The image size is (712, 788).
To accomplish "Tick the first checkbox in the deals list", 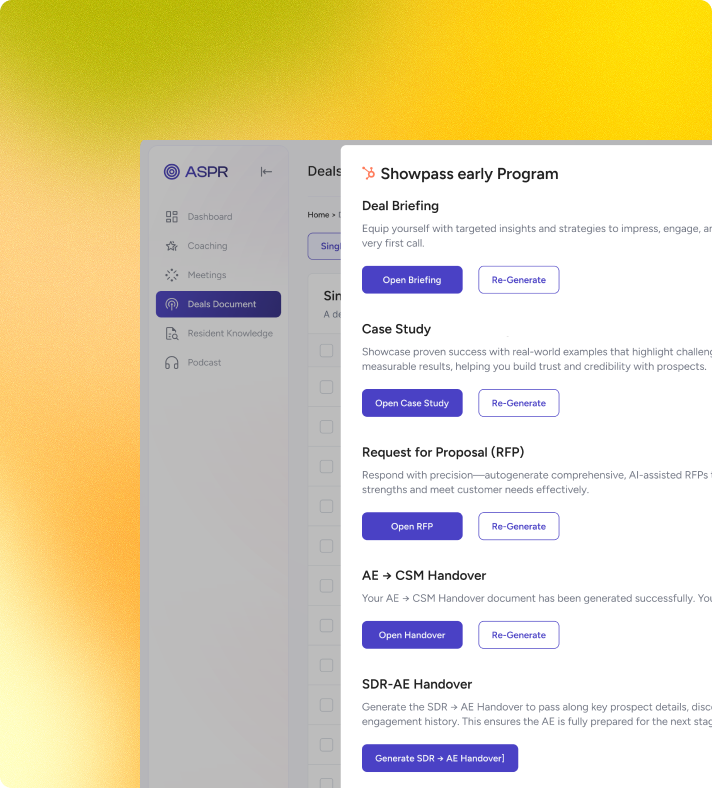I will 327,350.
